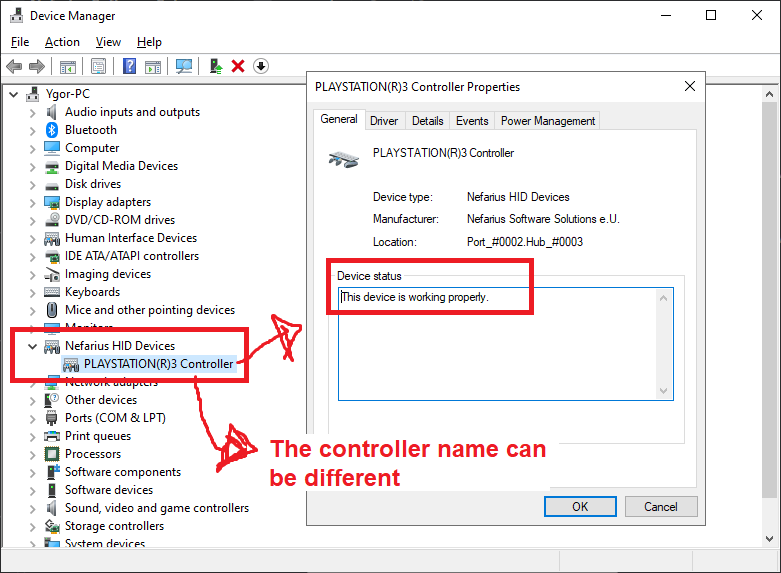Click the Display adapters icon
Viewport: 781px width, 573px height.
click(52, 202)
